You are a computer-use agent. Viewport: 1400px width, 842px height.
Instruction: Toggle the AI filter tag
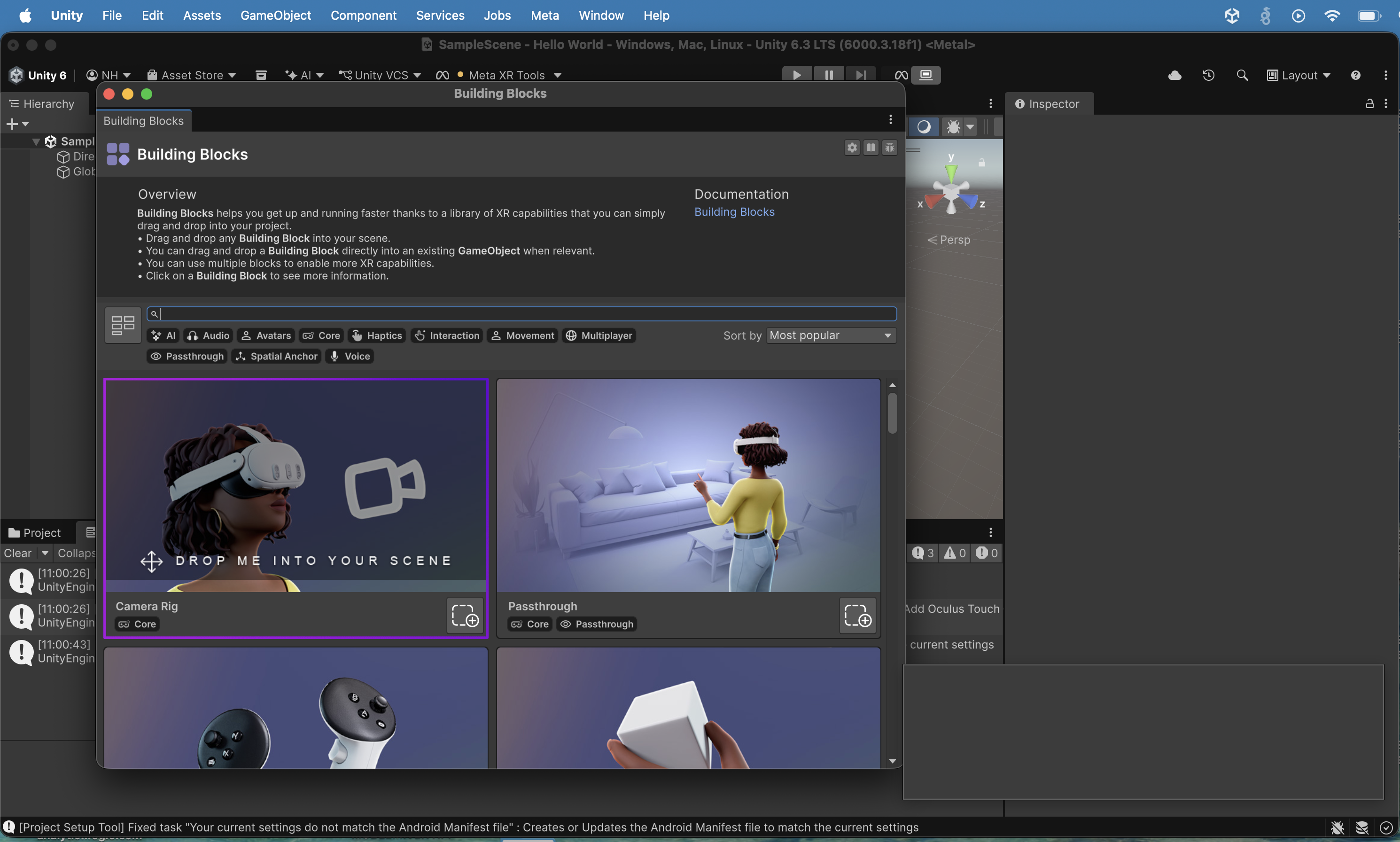coord(163,336)
